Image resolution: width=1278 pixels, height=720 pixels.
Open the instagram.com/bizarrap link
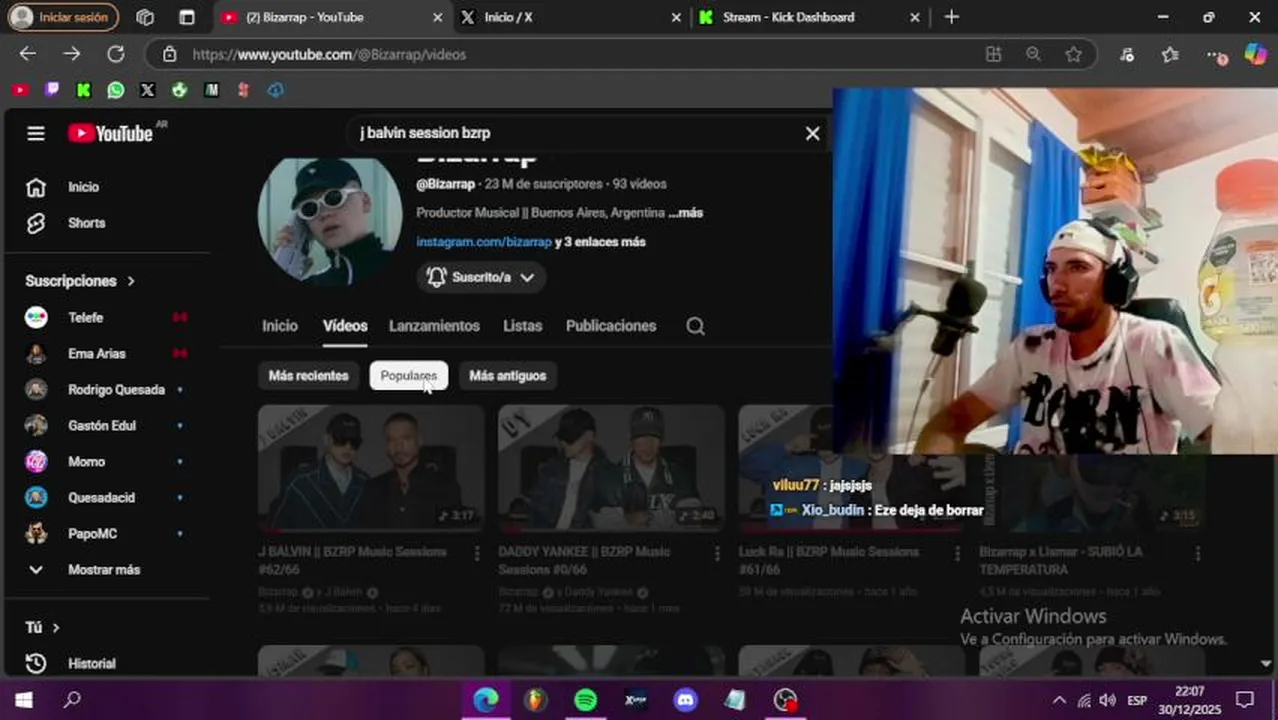(484, 242)
